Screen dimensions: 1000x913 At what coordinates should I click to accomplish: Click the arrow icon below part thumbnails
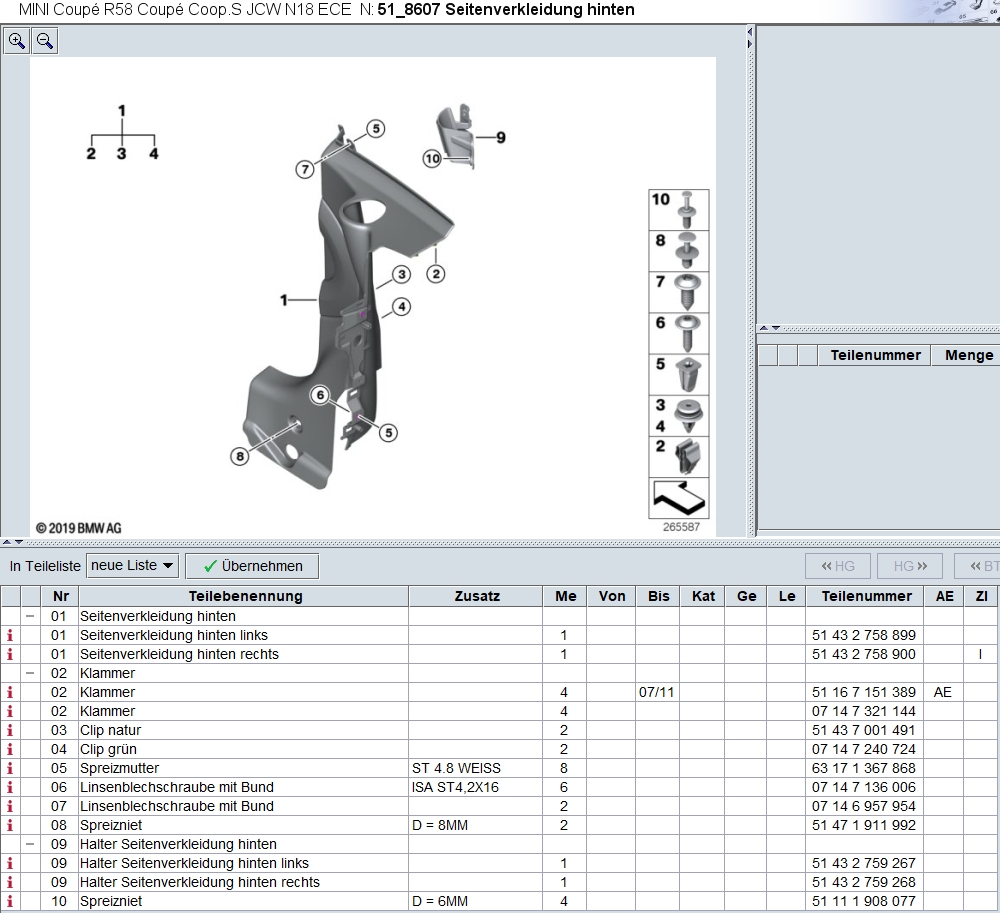coord(678,497)
